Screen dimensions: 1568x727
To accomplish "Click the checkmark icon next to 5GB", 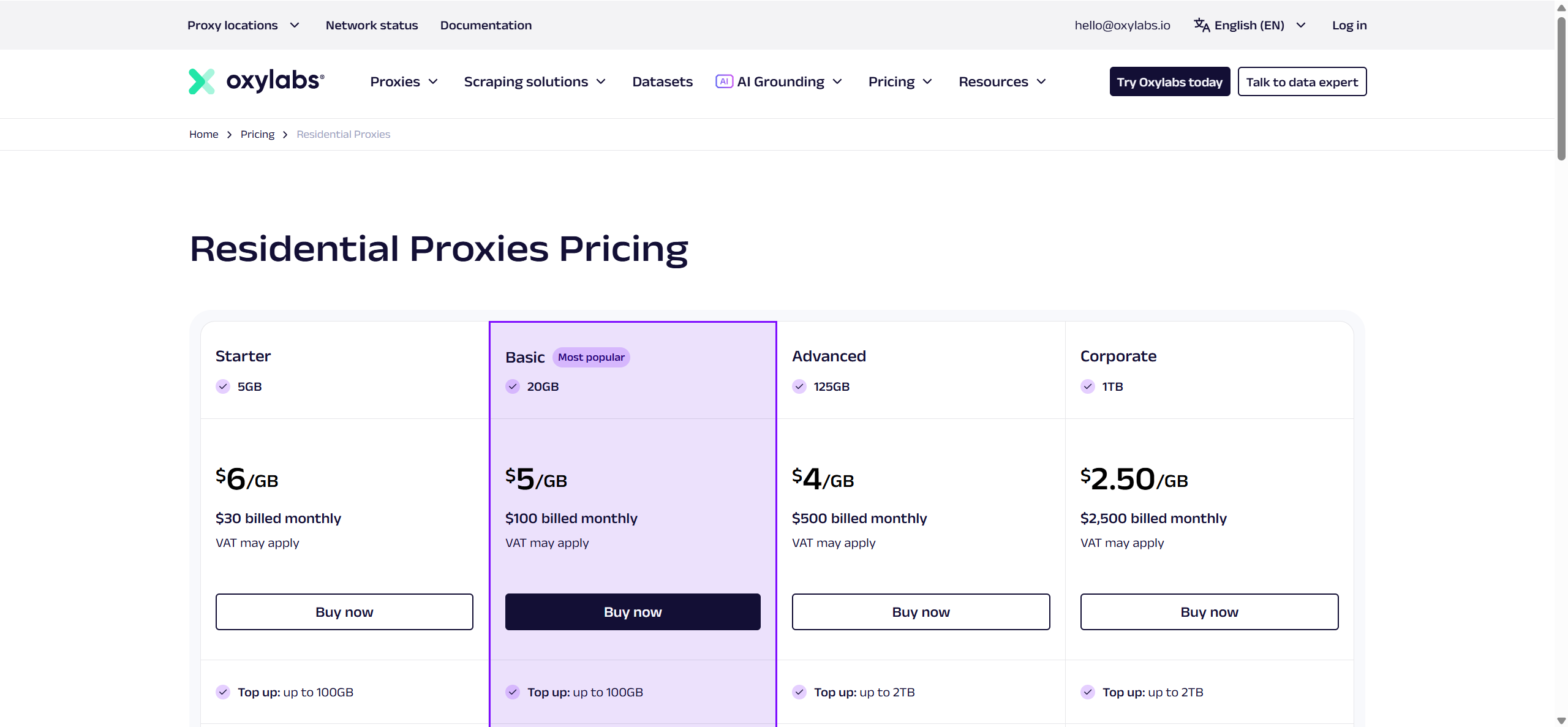I will point(223,386).
